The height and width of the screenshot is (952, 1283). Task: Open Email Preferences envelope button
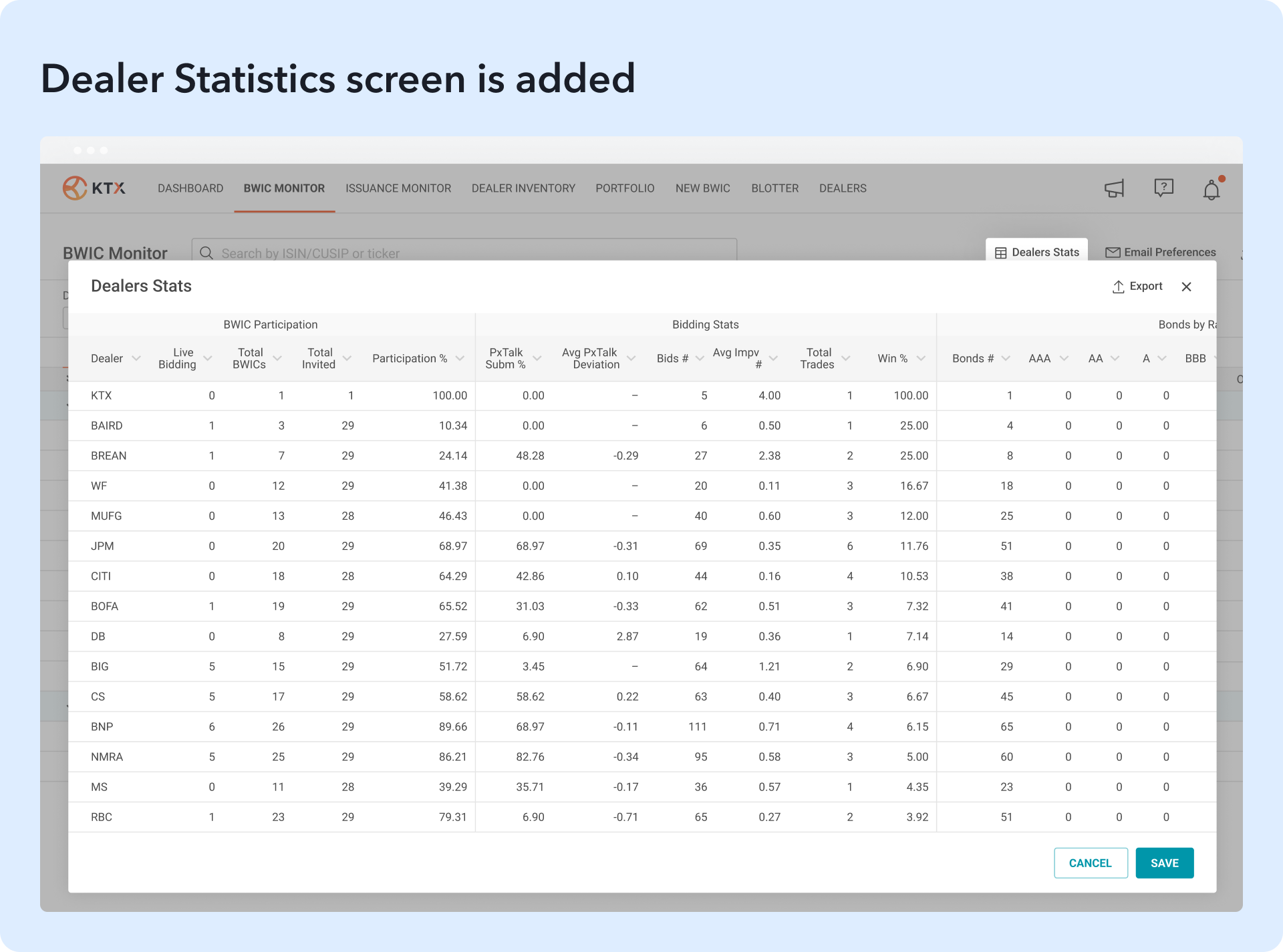pyautogui.click(x=1161, y=252)
